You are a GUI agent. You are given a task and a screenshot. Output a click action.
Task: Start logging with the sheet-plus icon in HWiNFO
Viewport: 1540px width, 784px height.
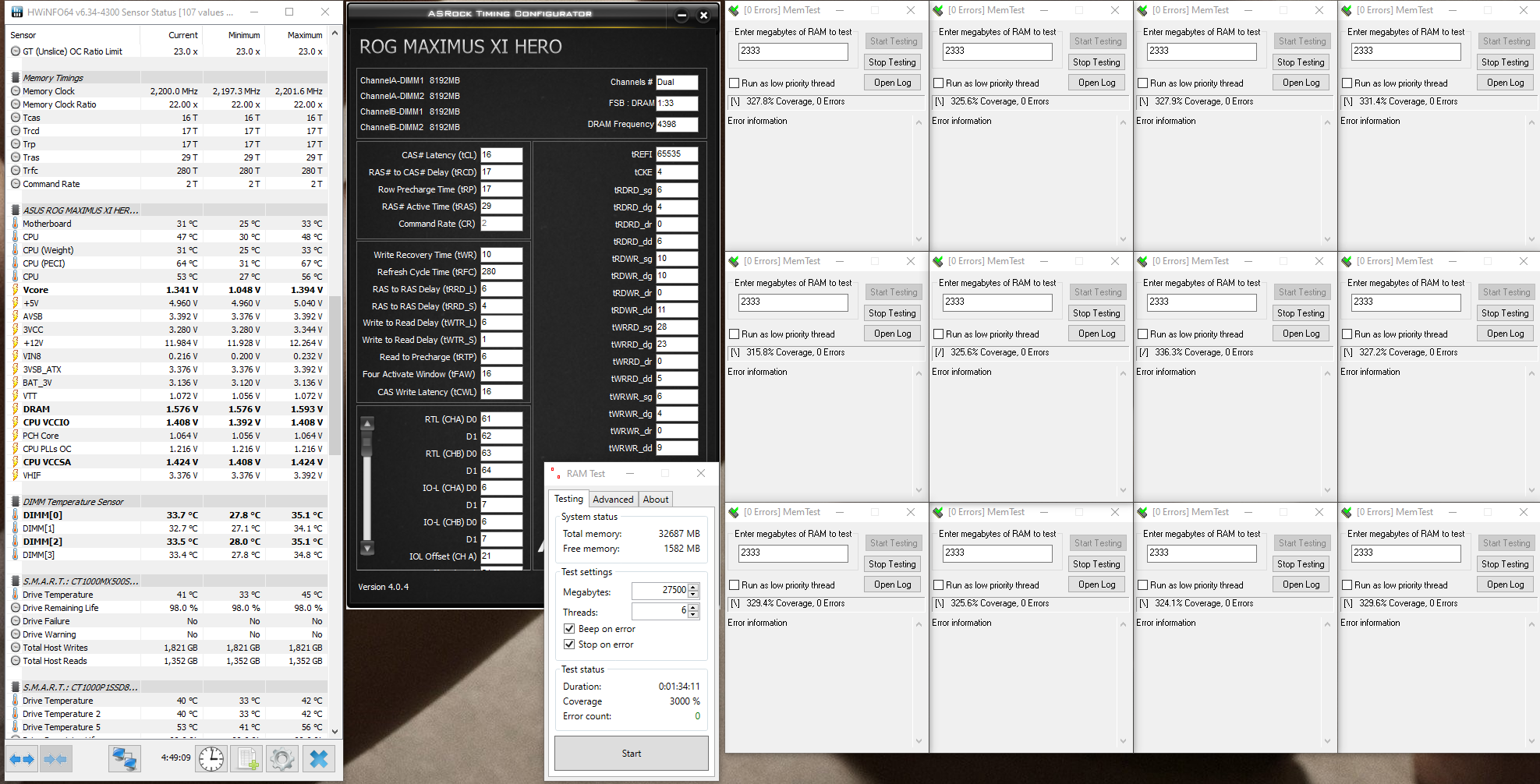(247, 758)
